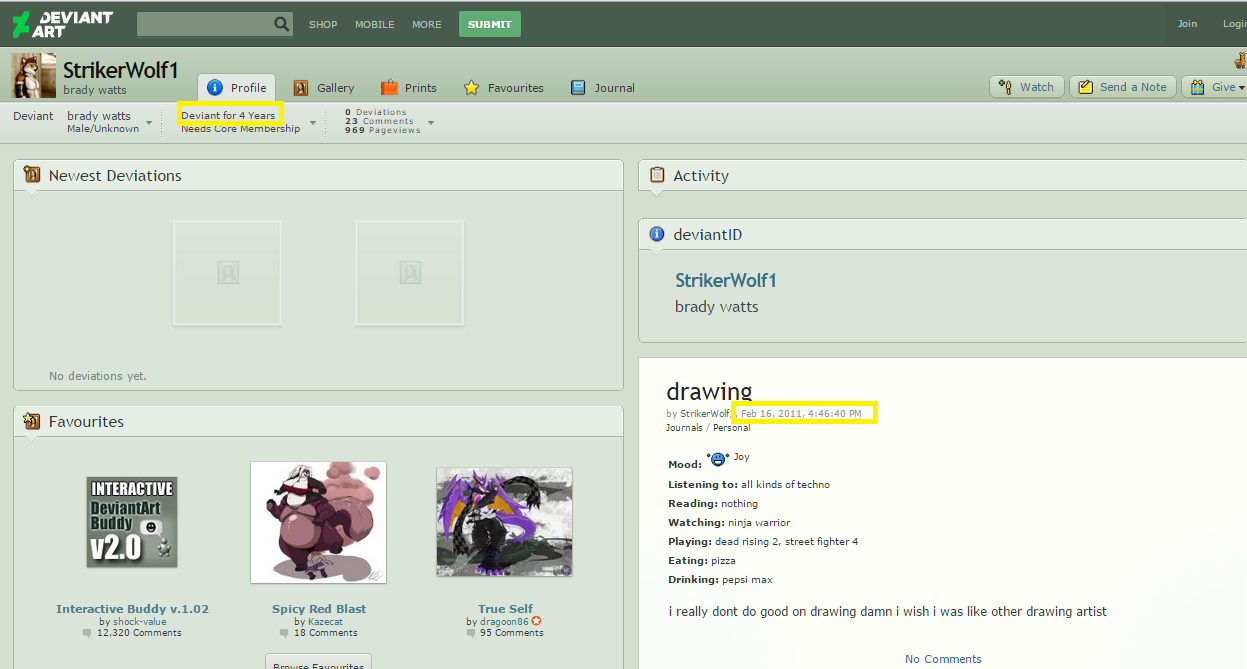Open the MORE menu
The image size is (1247, 669).
427,24
